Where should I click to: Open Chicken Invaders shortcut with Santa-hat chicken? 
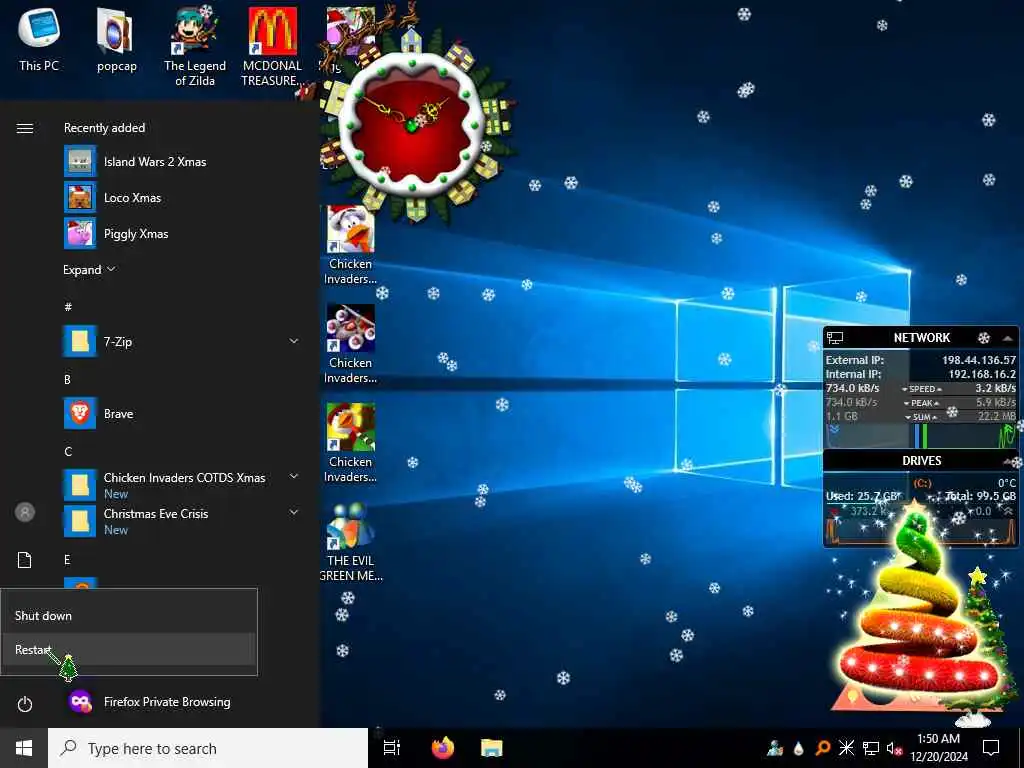[x=351, y=245]
